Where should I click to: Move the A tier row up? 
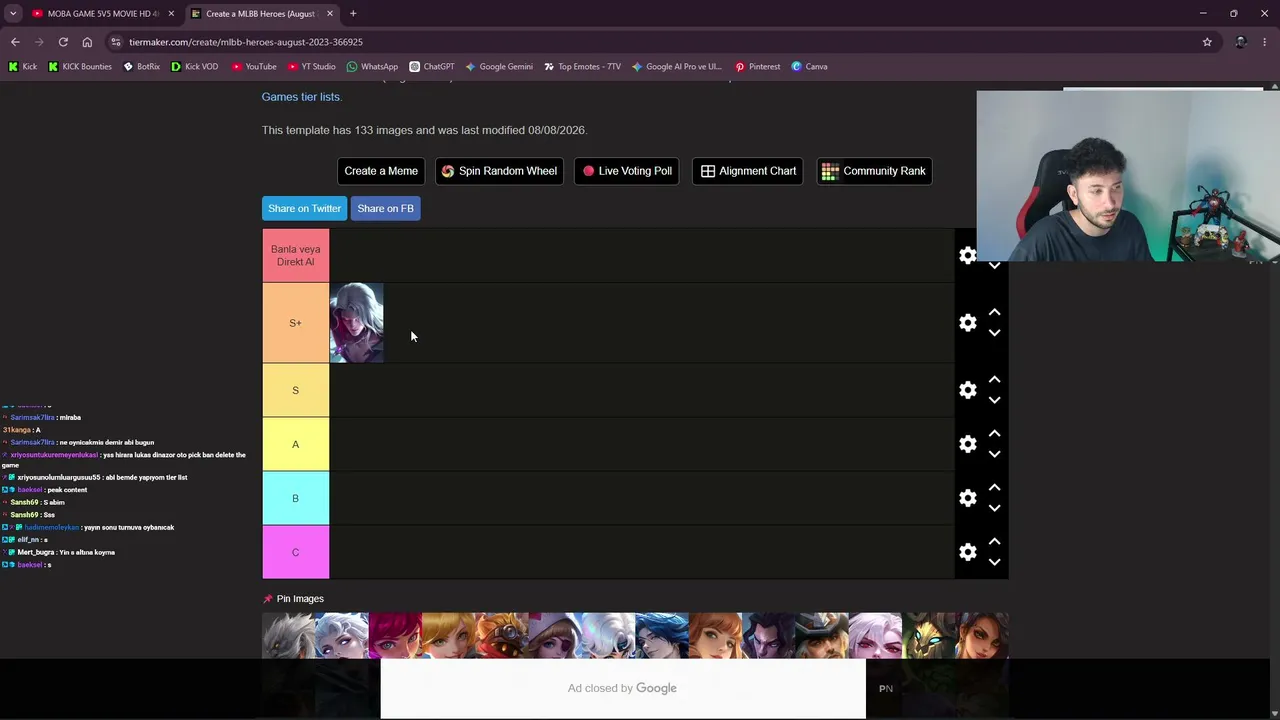pyautogui.click(x=994, y=434)
